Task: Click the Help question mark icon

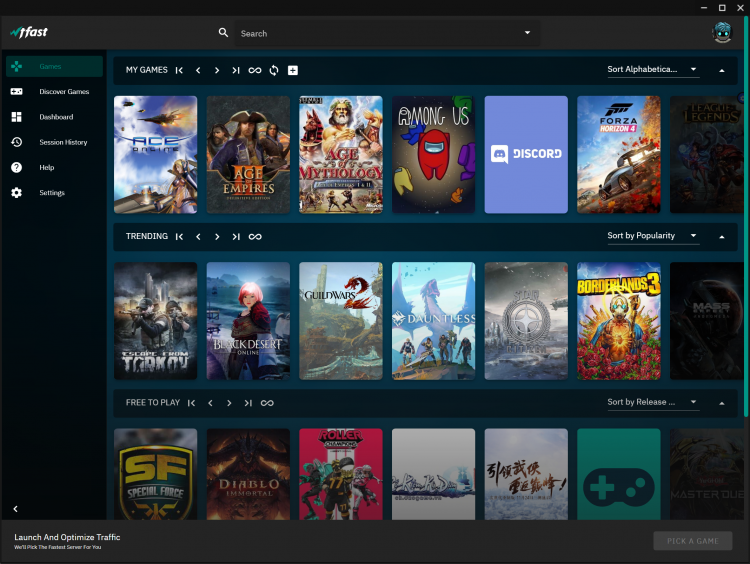Action: tap(17, 167)
